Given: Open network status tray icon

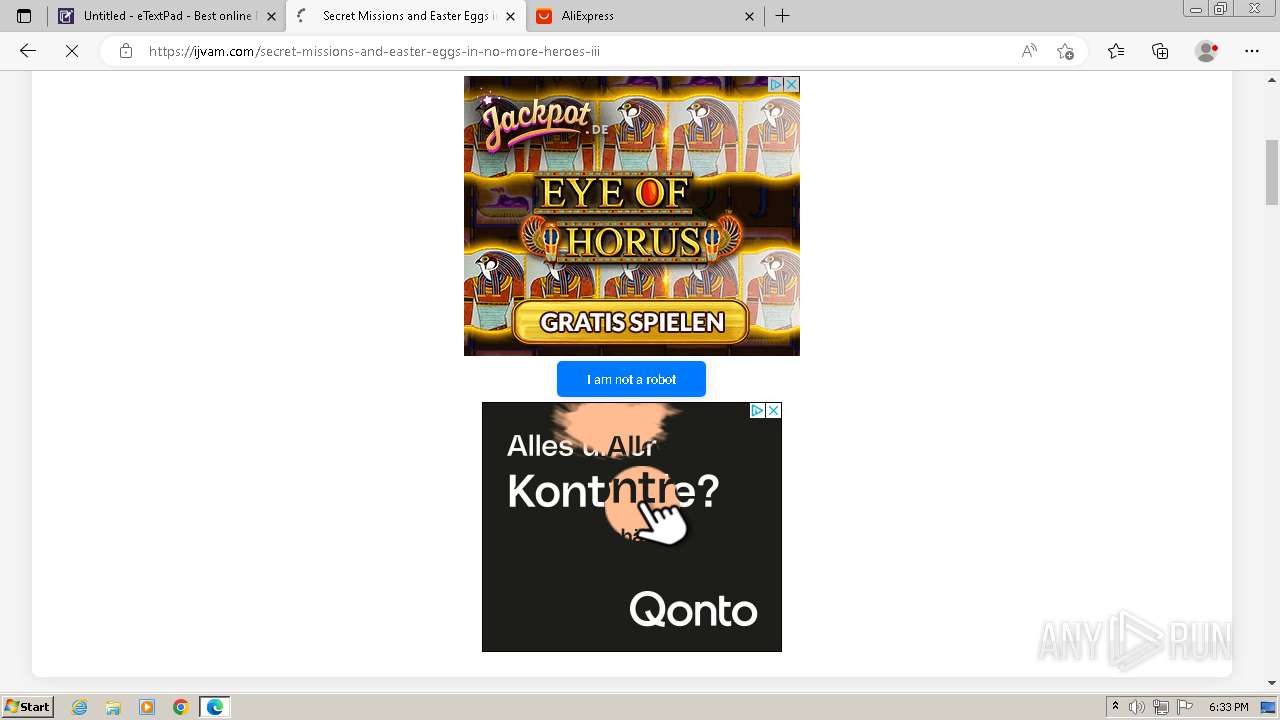Looking at the screenshot, I should pyautogui.click(x=1161, y=707).
